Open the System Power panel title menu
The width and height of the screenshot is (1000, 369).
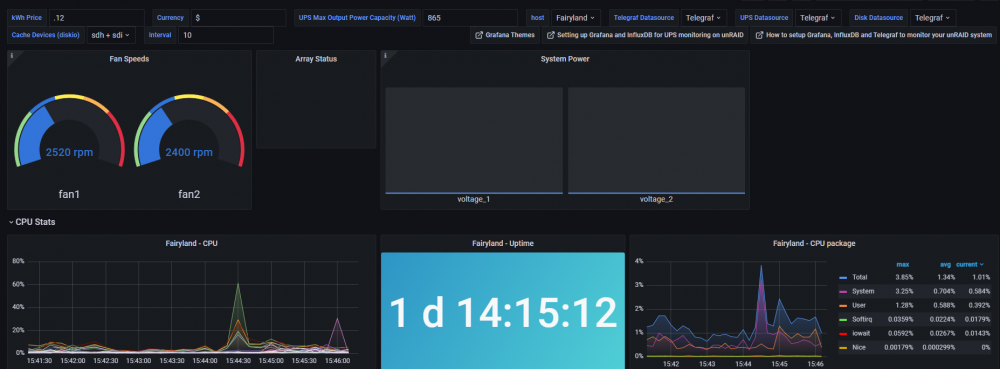point(565,59)
